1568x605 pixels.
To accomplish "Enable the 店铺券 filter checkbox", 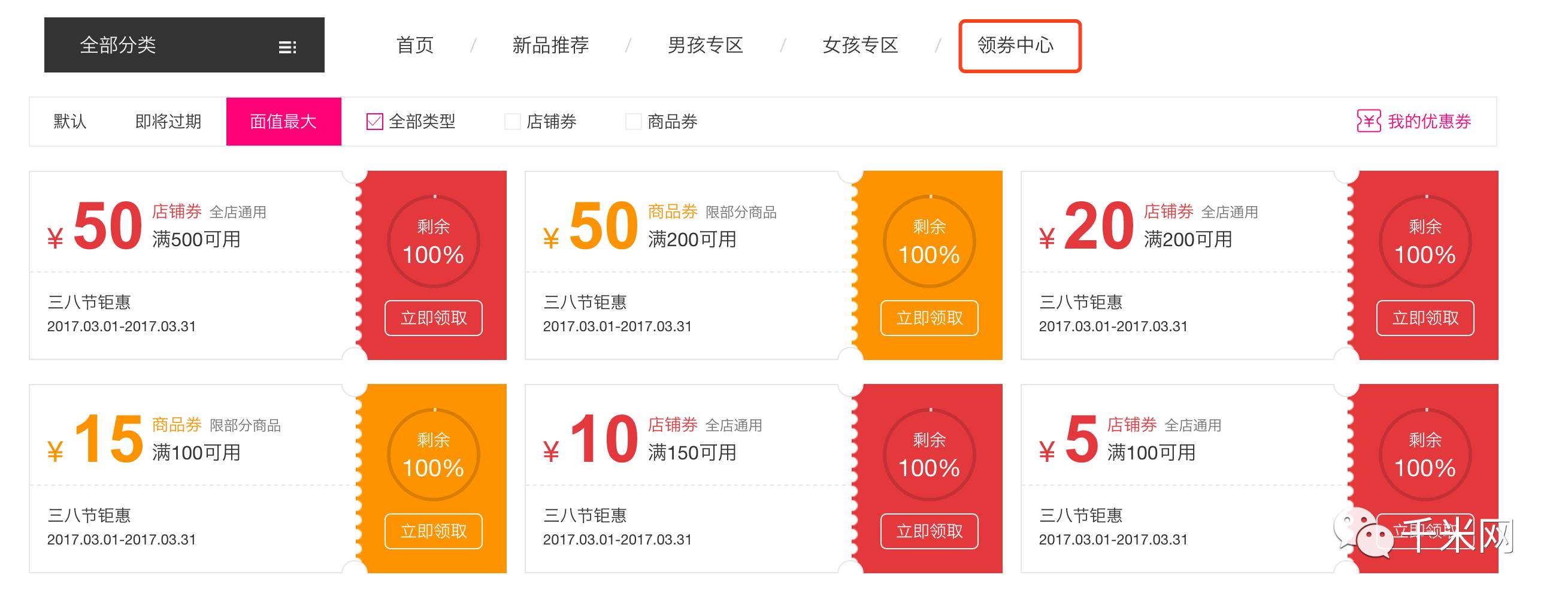I will (x=513, y=122).
